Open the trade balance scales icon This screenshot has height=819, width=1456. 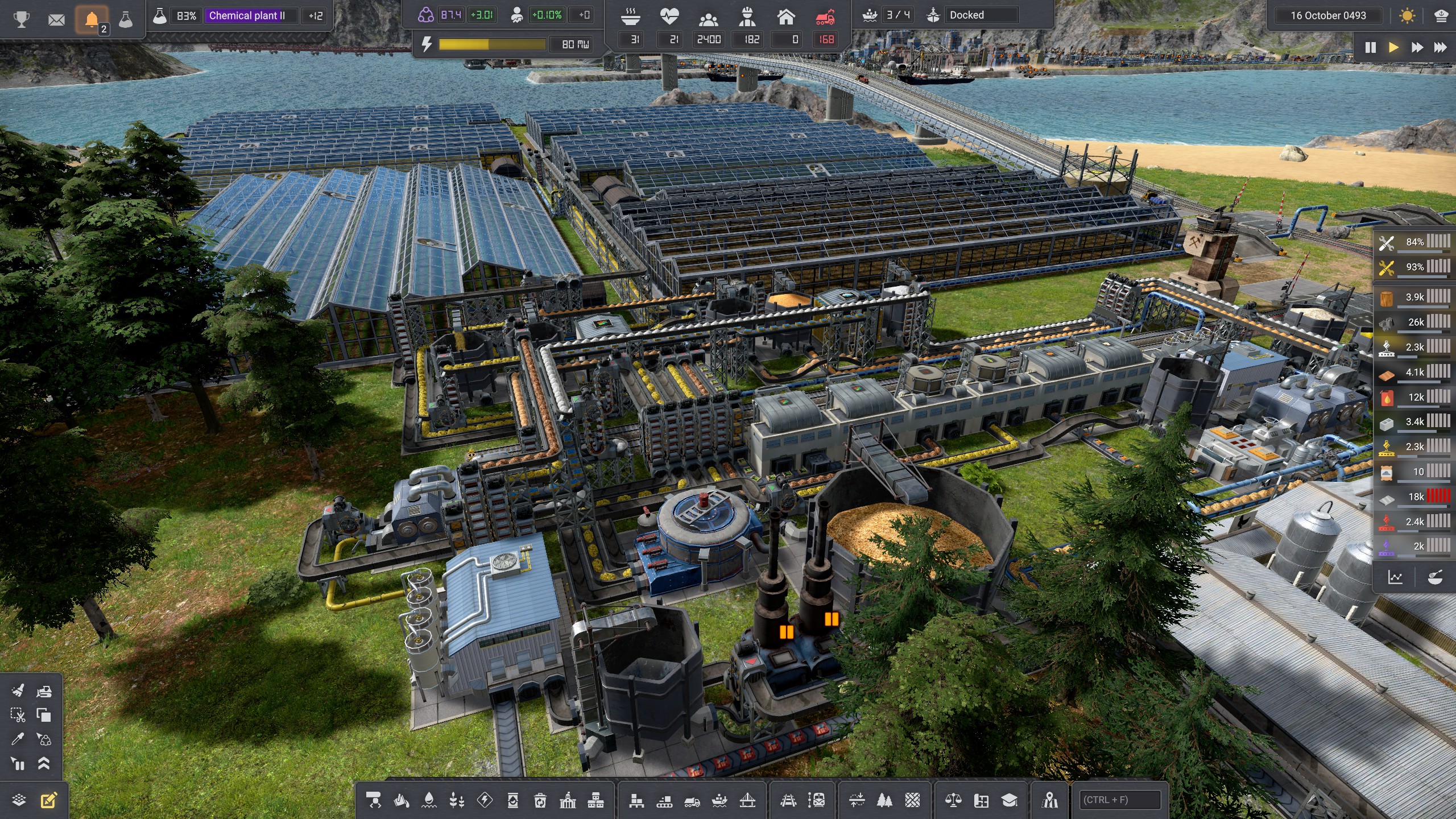(953, 801)
